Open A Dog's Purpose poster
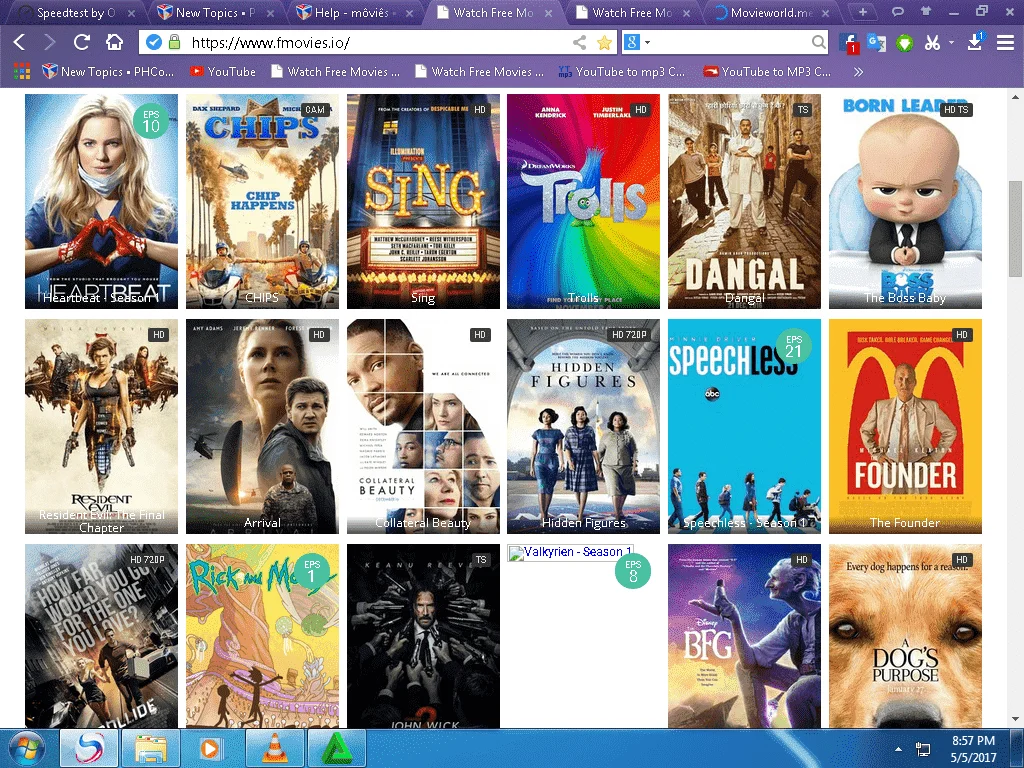1024x768 pixels. click(x=905, y=636)
